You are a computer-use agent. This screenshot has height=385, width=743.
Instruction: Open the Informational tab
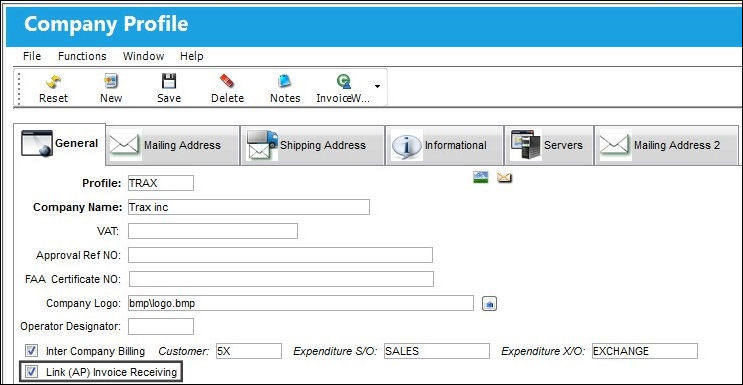(444, 146)
